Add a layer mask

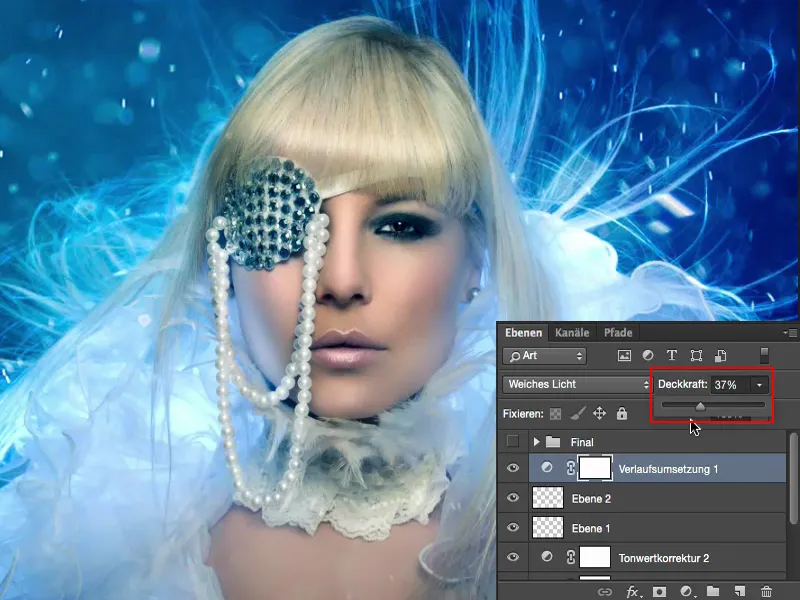click(x=659, y=592)
